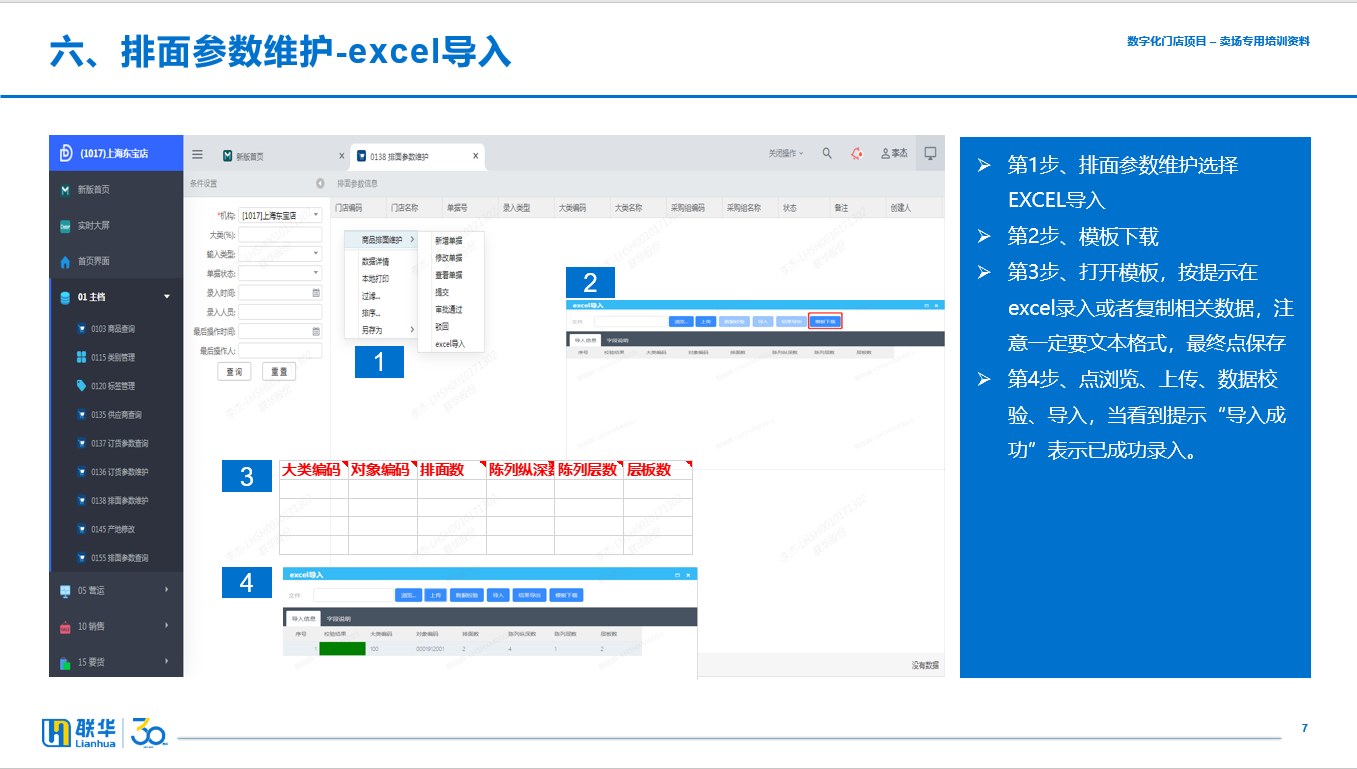Click the 查询 button
This screenshot has height=769, width=1357.
point(233,372)
